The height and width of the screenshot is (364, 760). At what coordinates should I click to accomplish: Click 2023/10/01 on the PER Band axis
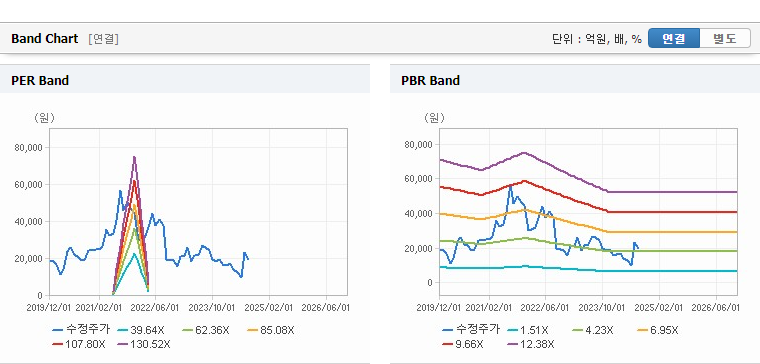point(213,308)
